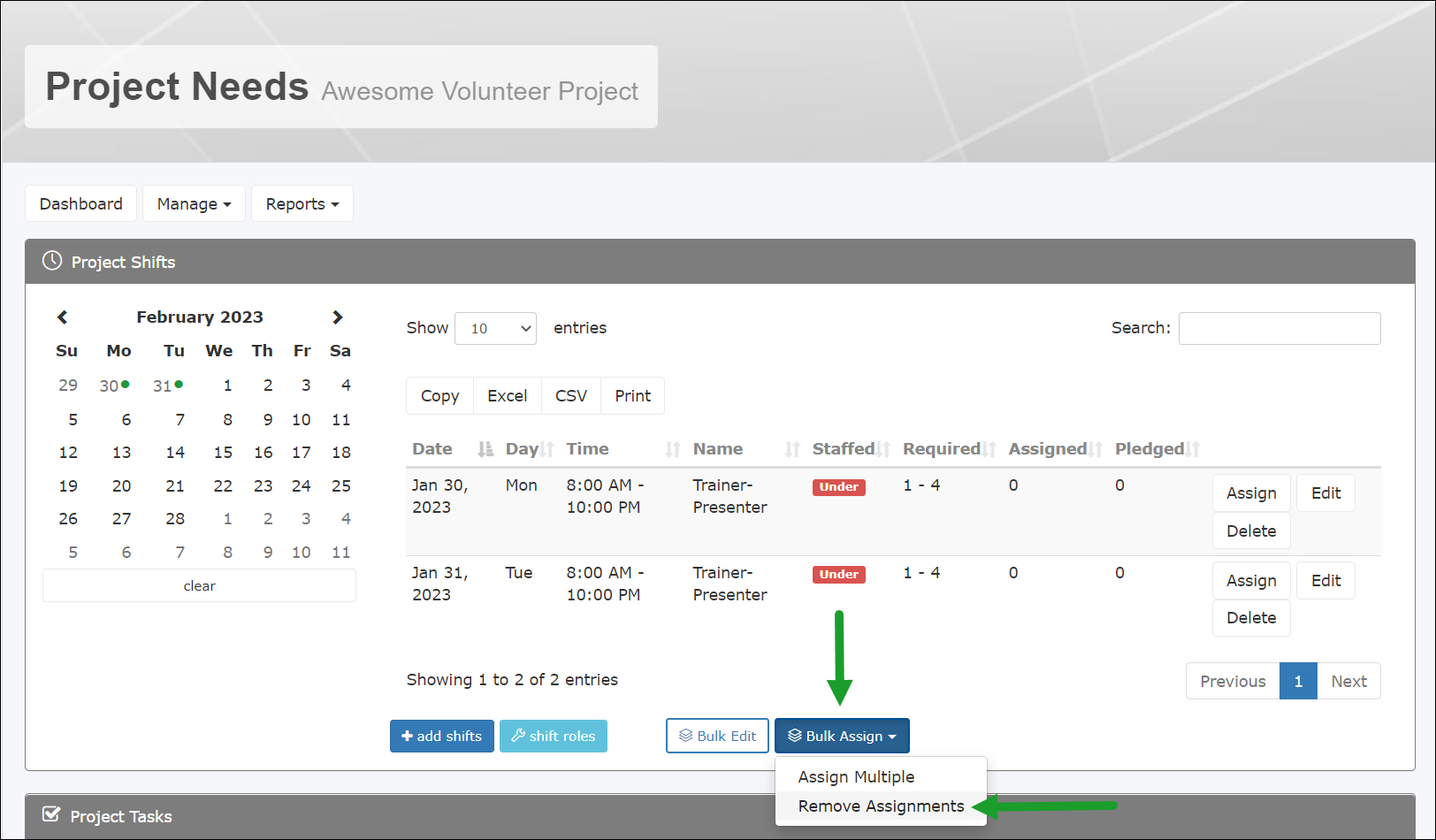Go to next month in calendar
1436x840 pixels.
[x=337, y=317]
